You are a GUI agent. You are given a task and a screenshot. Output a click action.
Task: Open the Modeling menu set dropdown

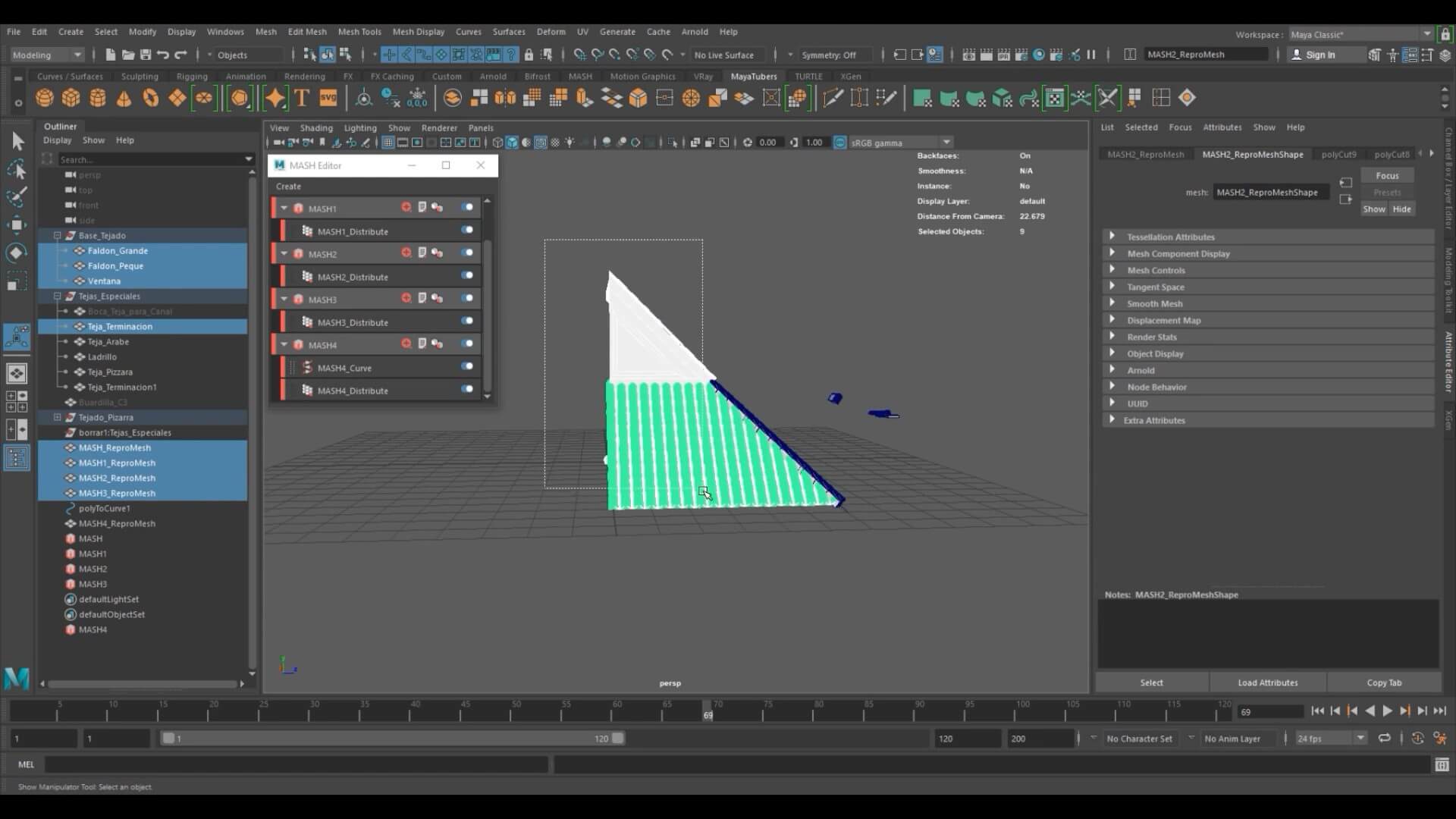(47, 55)
